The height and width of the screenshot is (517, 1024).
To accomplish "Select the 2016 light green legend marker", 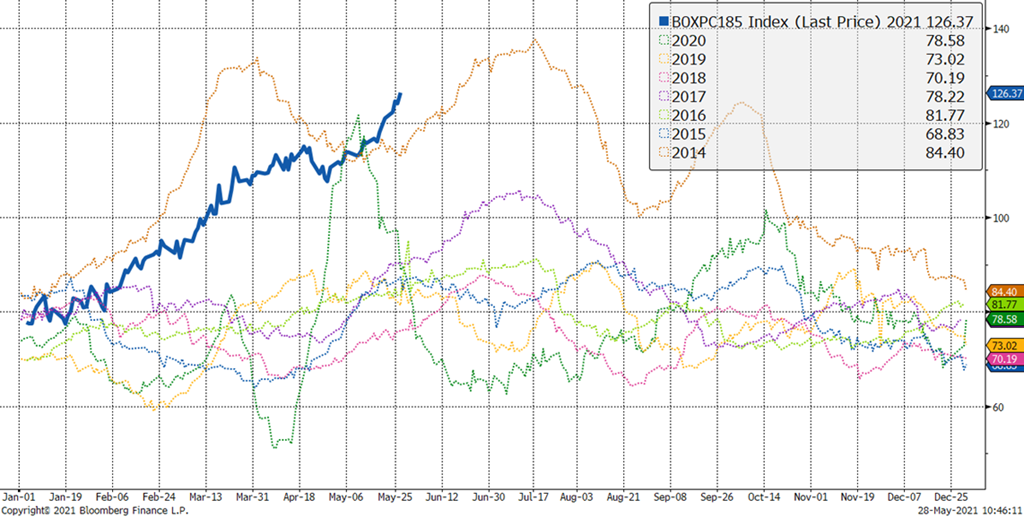I will coord(661,115).
